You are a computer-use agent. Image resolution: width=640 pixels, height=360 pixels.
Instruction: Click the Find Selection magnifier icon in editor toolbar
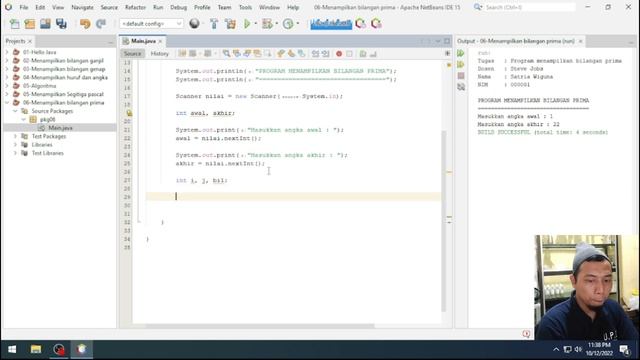tap(226, 54)
